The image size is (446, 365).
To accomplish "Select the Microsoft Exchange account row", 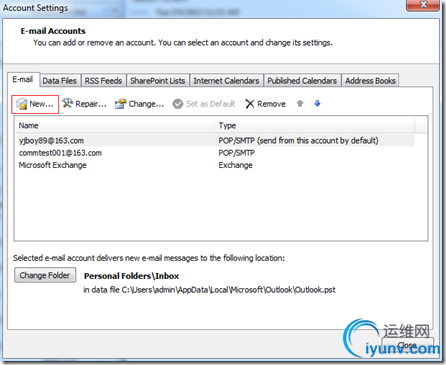I will [x=215, y=165].
